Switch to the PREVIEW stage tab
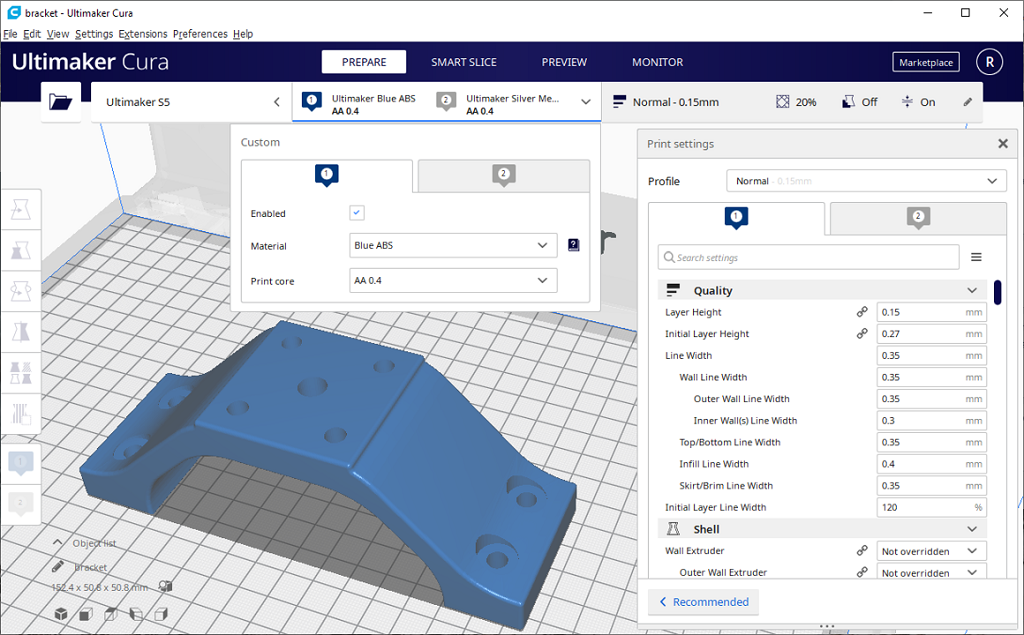1024x635 pixels. [x=564, y=62]
